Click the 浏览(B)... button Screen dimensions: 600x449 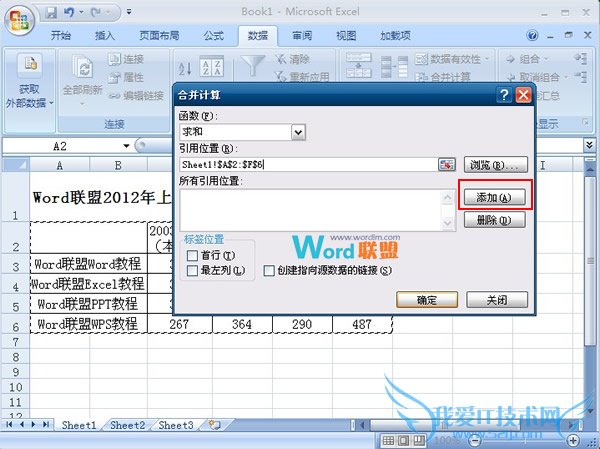496,165
